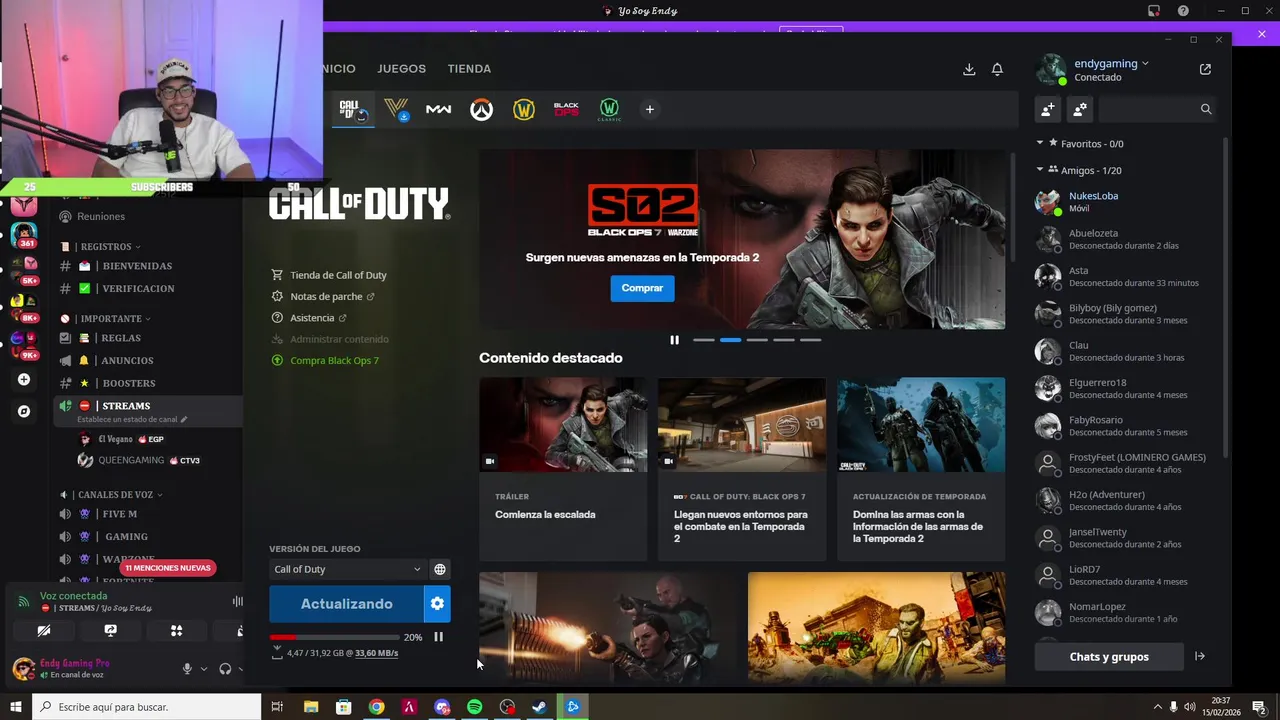Open the Modern Warfare (MW) game icon
Image resolution: width=1280 pixels, height=720 pixels.
click(438, 109)
